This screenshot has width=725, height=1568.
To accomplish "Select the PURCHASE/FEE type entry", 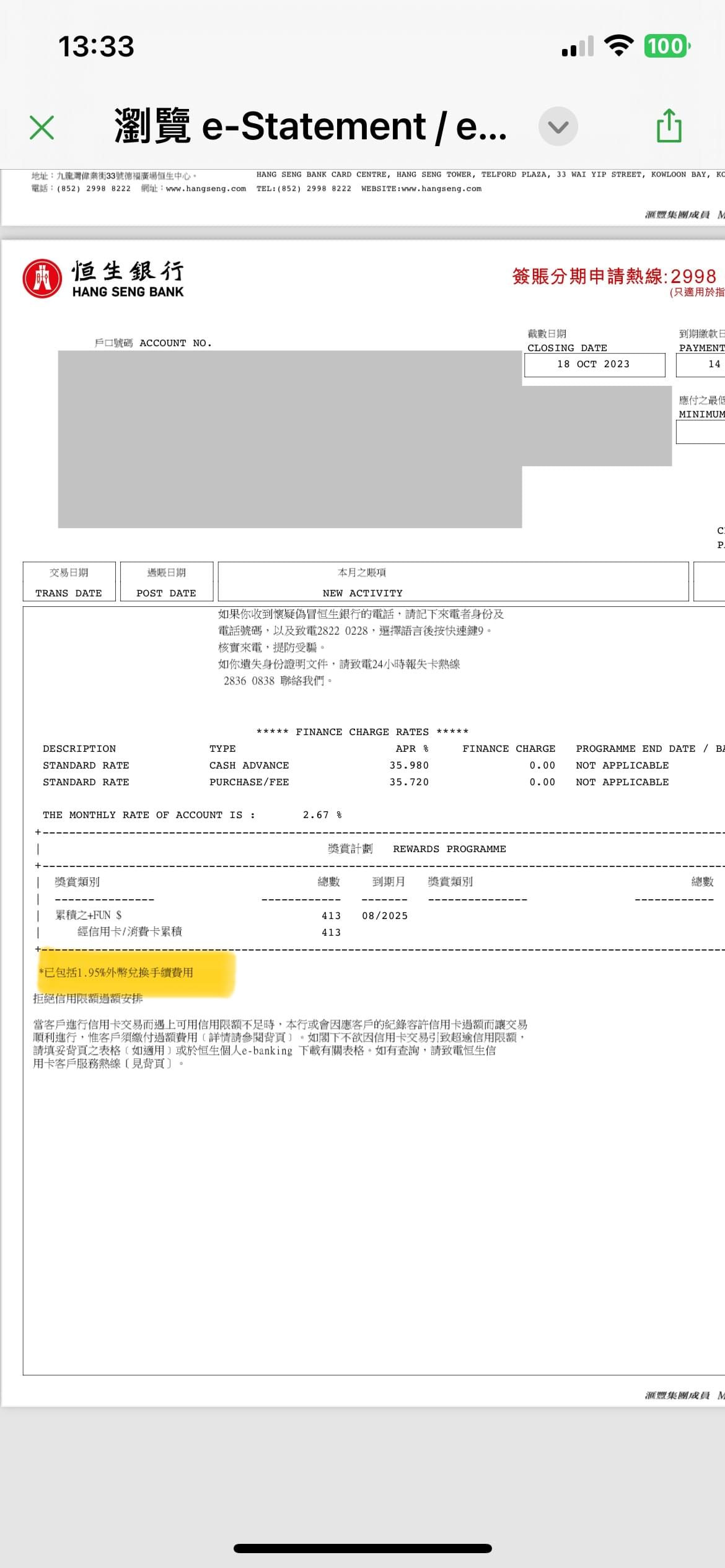I will coord(249,782).
